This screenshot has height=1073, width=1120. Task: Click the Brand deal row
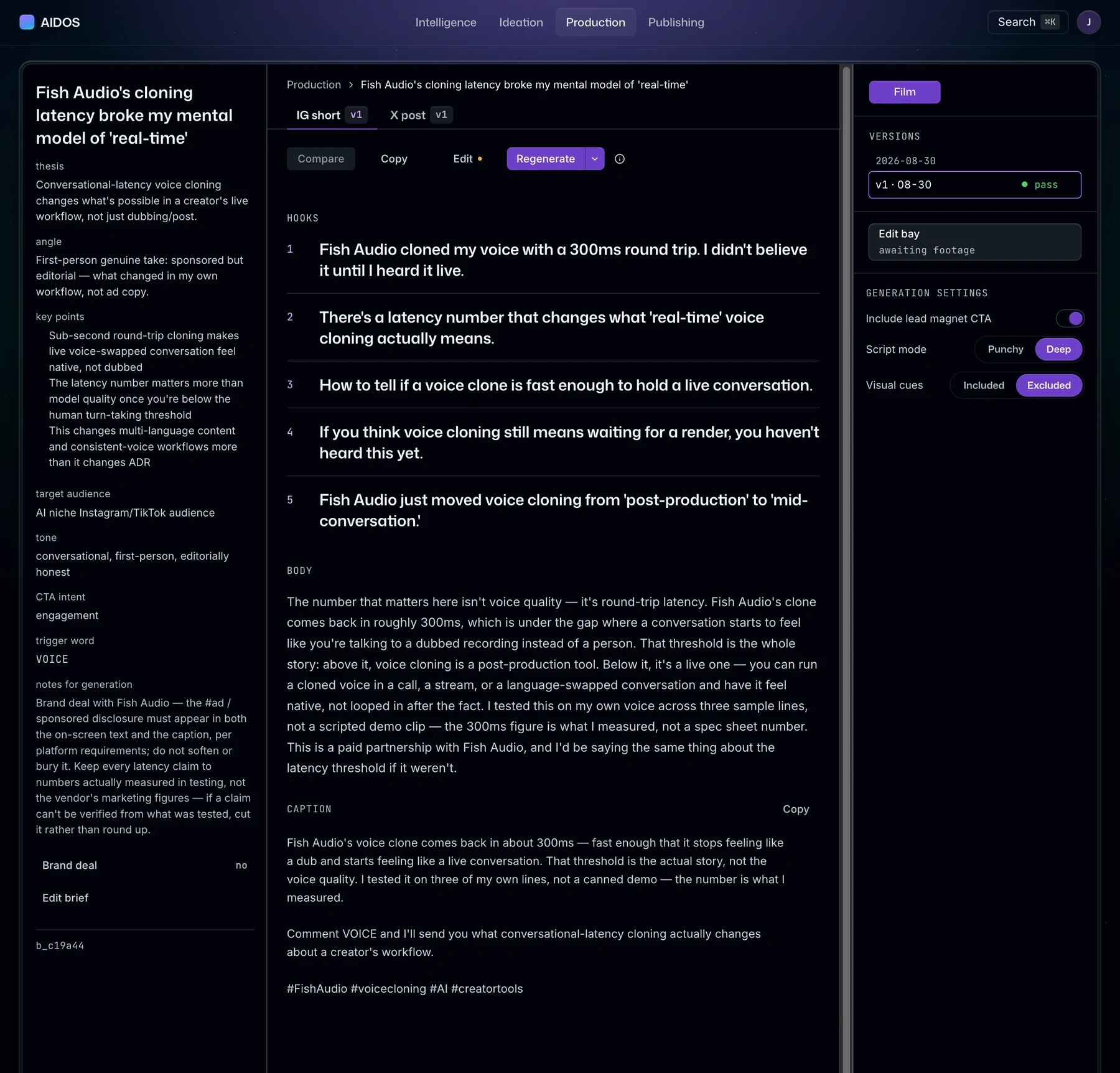pyautogui.click(x=145, y=865)
